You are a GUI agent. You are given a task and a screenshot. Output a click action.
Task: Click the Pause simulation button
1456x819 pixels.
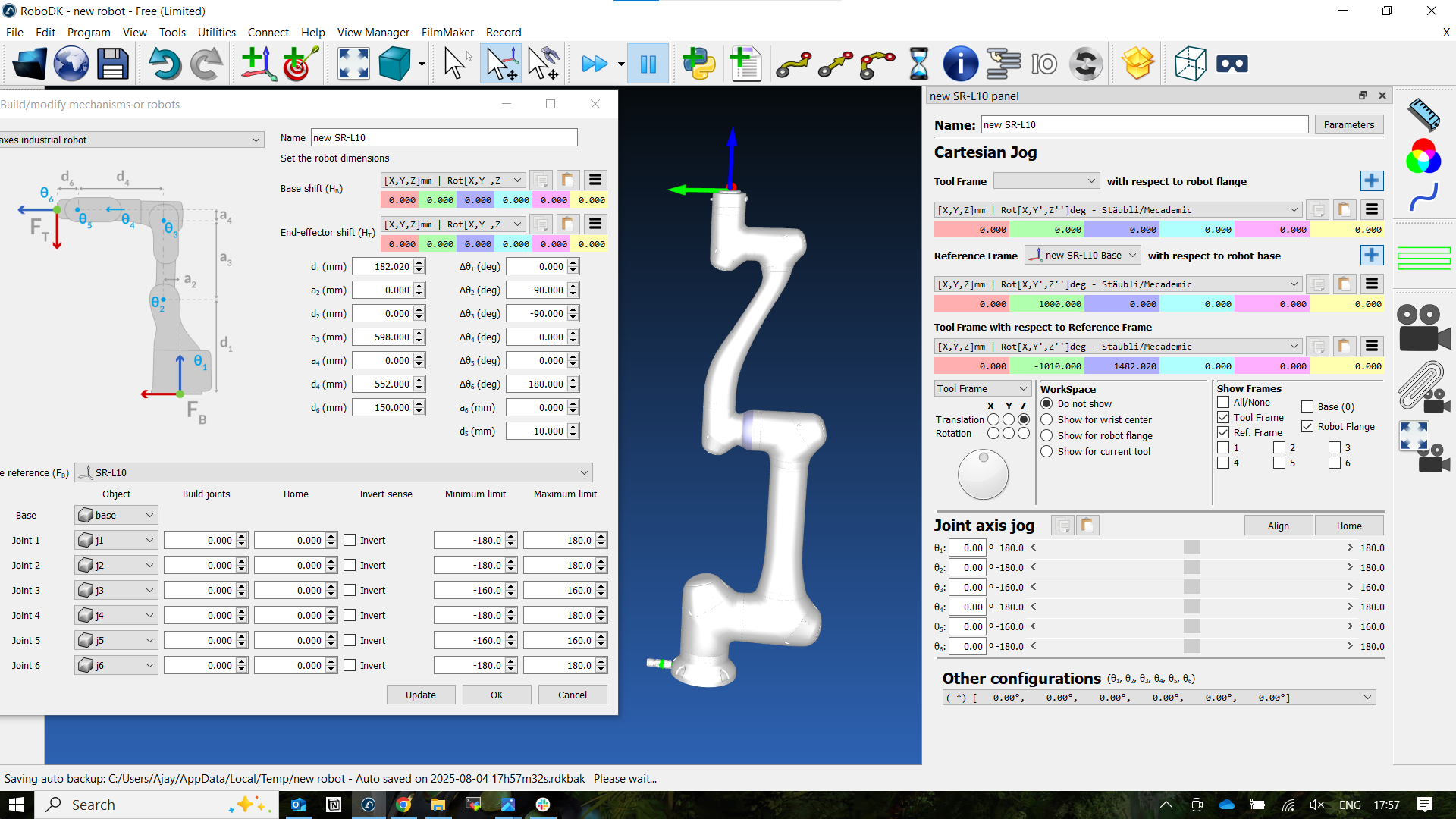point(648,64)
